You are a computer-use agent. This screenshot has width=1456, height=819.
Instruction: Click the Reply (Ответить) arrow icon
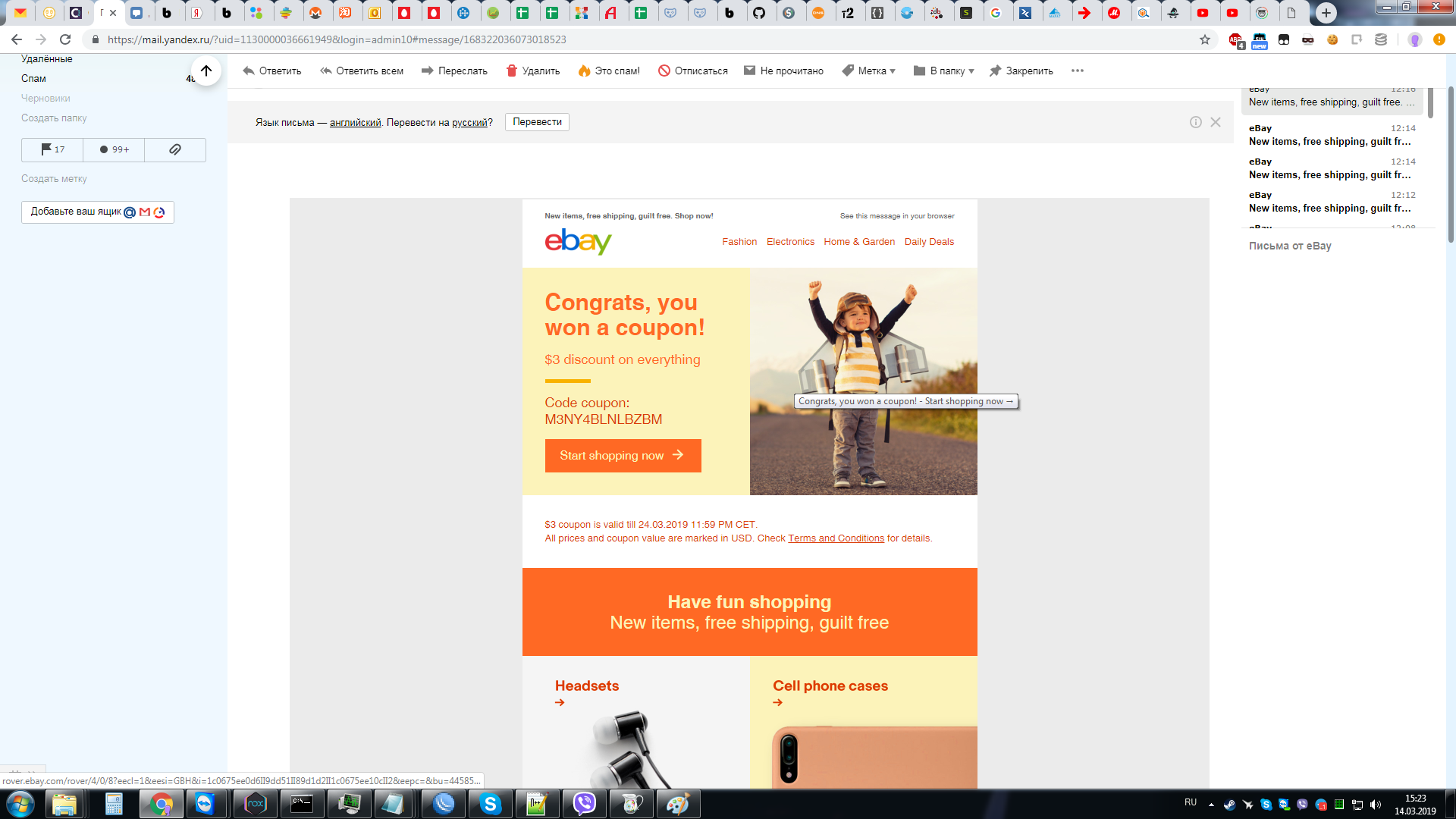pyautogui.click(x=249, y=71)
